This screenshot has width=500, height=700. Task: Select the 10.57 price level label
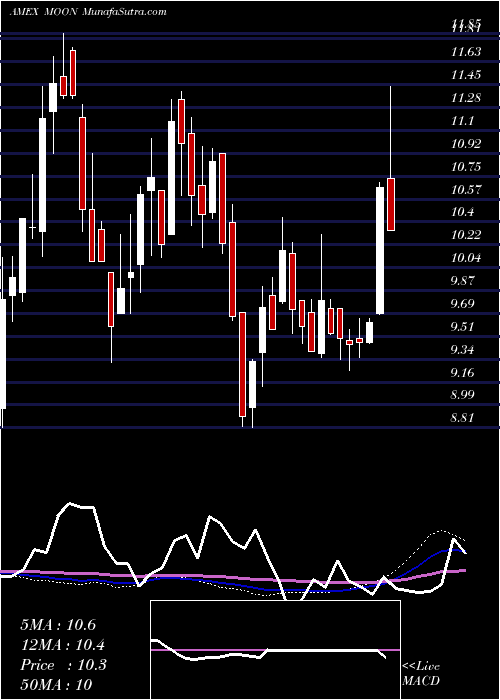(466, 190)
